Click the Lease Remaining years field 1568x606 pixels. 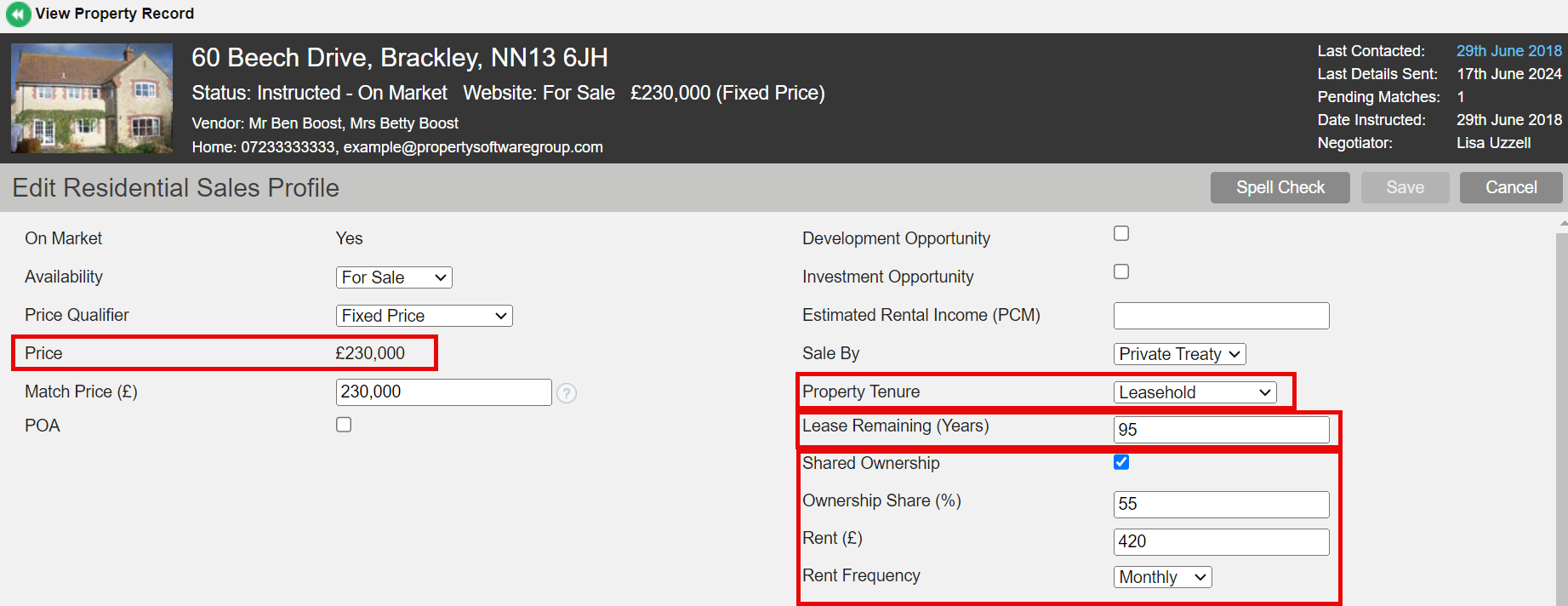[1221, 430]
